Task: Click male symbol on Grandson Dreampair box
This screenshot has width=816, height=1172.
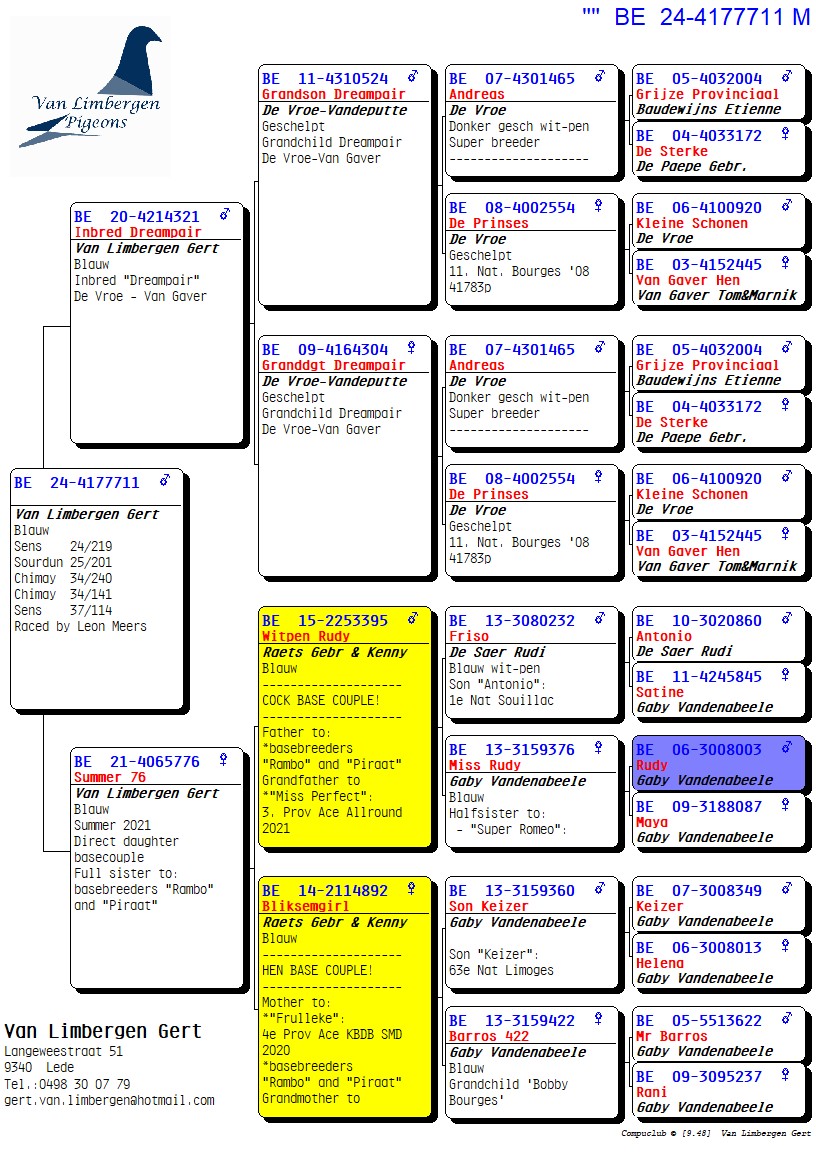Action: pos(412,77)
